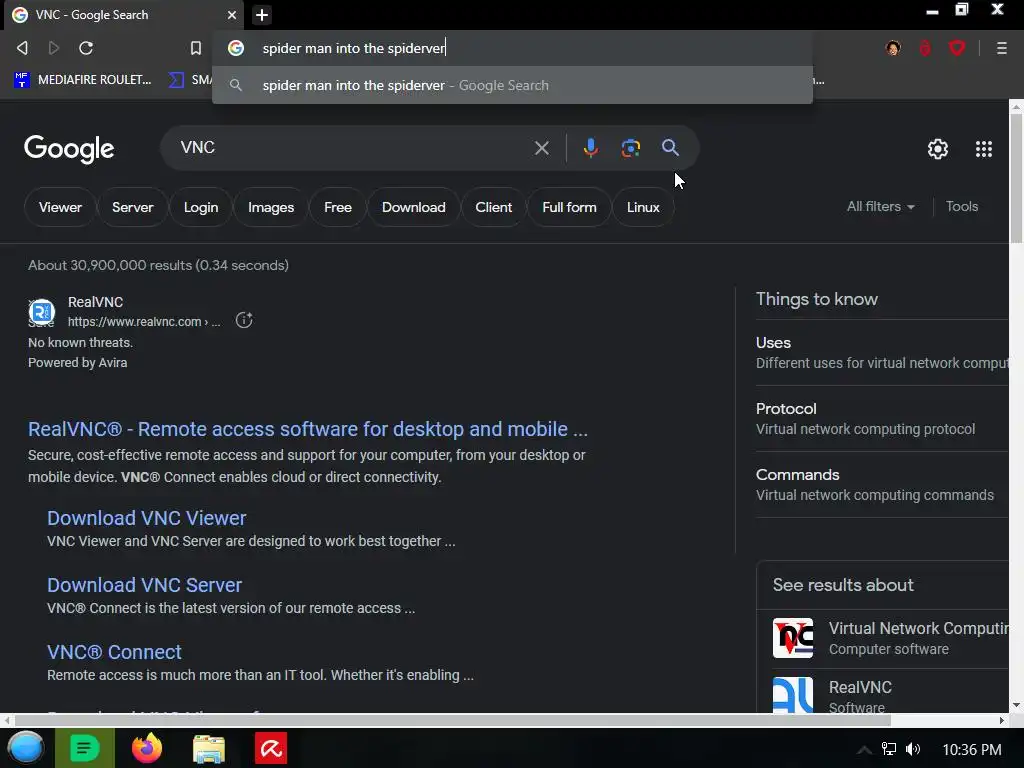
Task: Click the scroll down arrow
Action: pos(1016,705)
